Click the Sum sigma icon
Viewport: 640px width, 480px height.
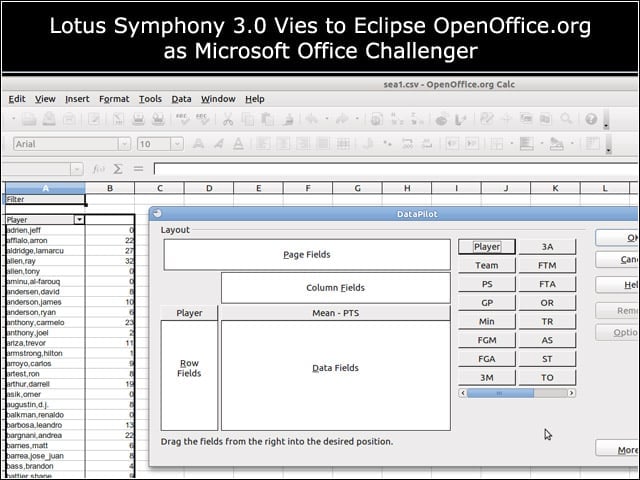click(118, 169)
